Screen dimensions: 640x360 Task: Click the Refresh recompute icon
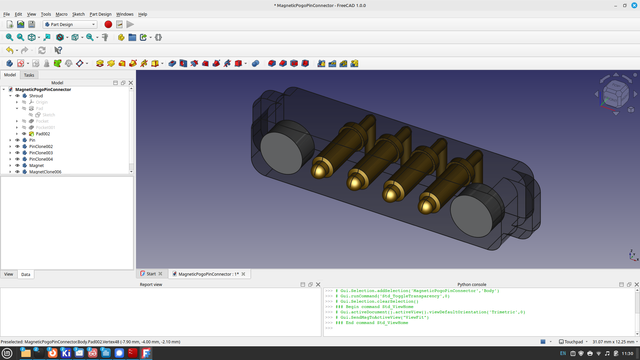[x=42, y=50]
